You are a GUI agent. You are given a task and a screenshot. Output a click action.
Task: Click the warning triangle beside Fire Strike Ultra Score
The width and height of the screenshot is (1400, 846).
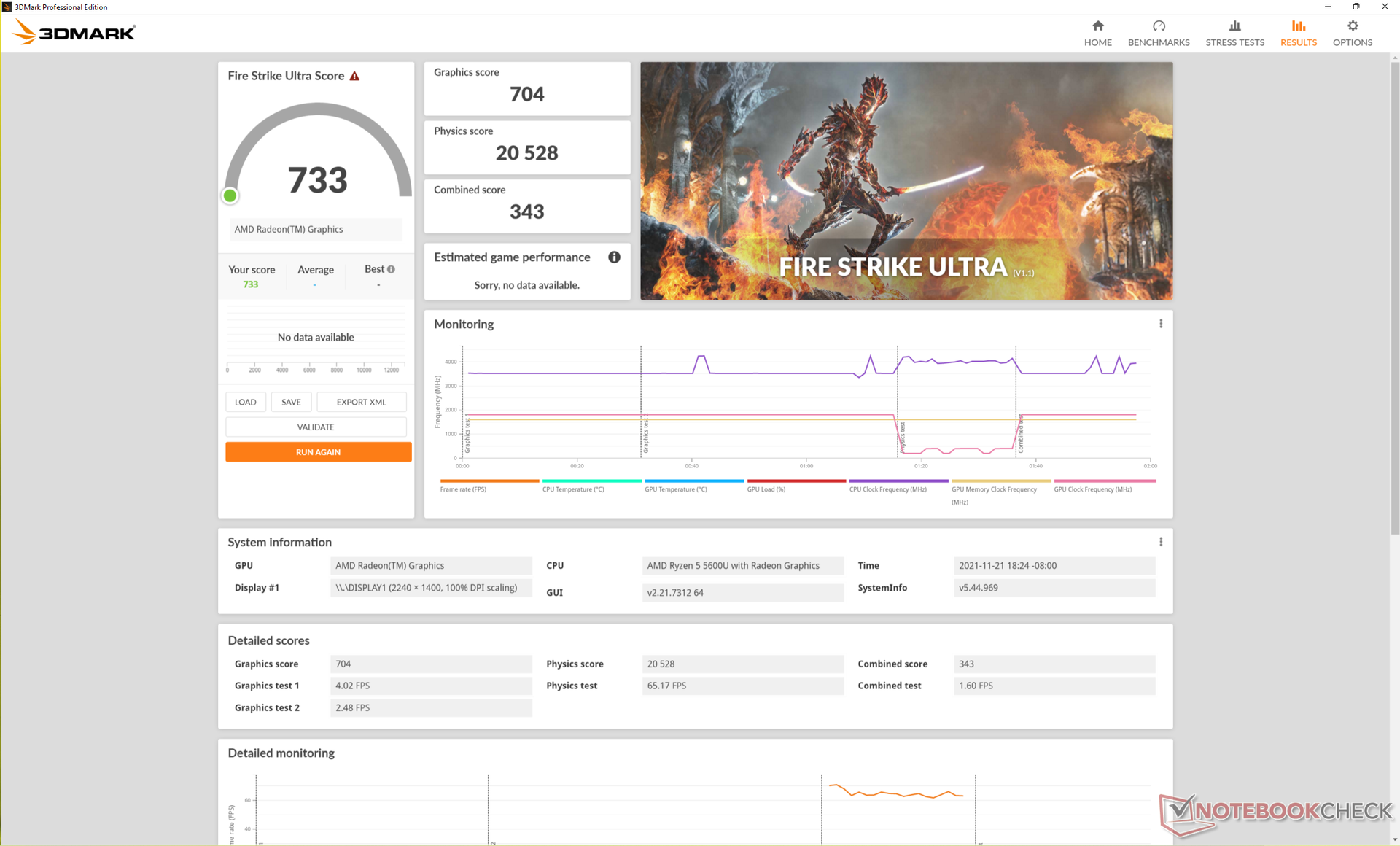355,77
